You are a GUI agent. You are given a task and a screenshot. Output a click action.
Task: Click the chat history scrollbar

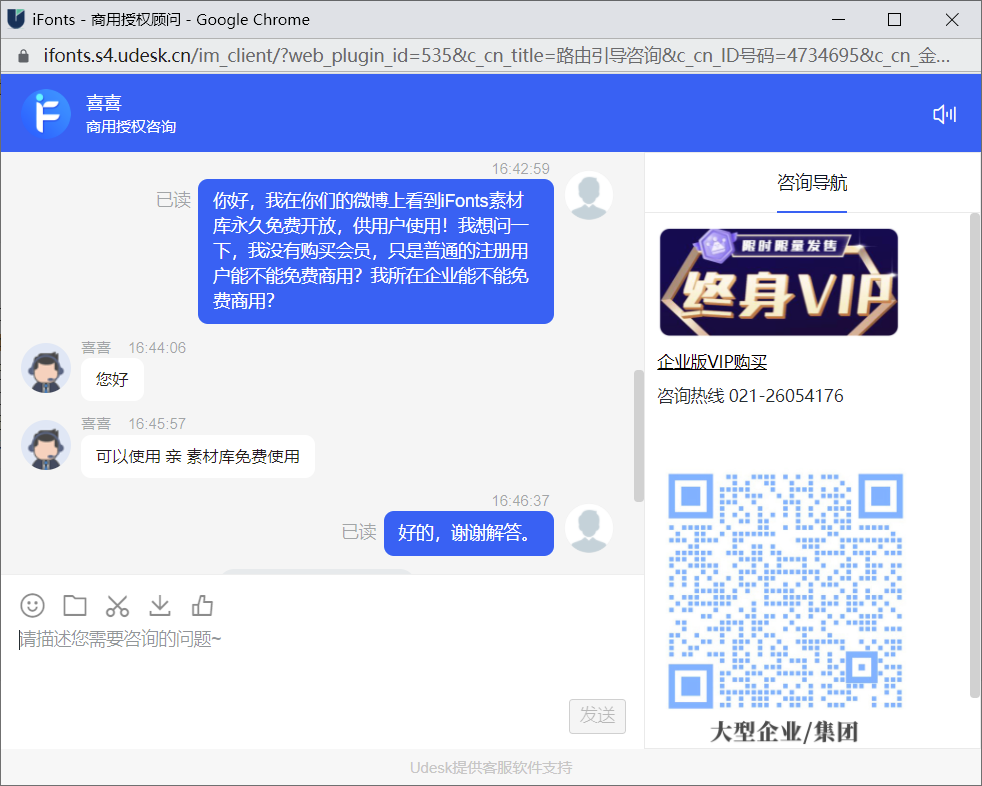pyautogui.click(x=639, y=436)
